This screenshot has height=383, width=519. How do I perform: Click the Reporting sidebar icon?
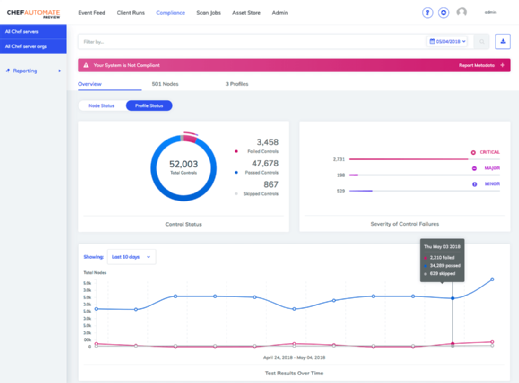(x=8, y=71)
